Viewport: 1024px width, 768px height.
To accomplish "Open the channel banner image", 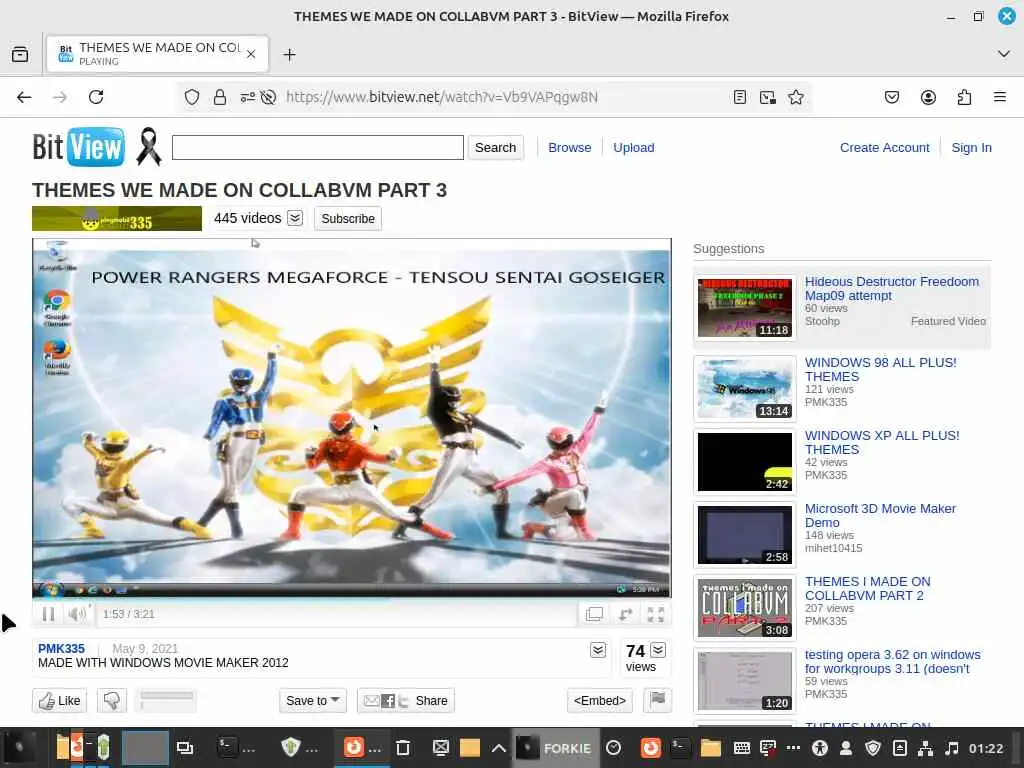I will click(117, 219).
